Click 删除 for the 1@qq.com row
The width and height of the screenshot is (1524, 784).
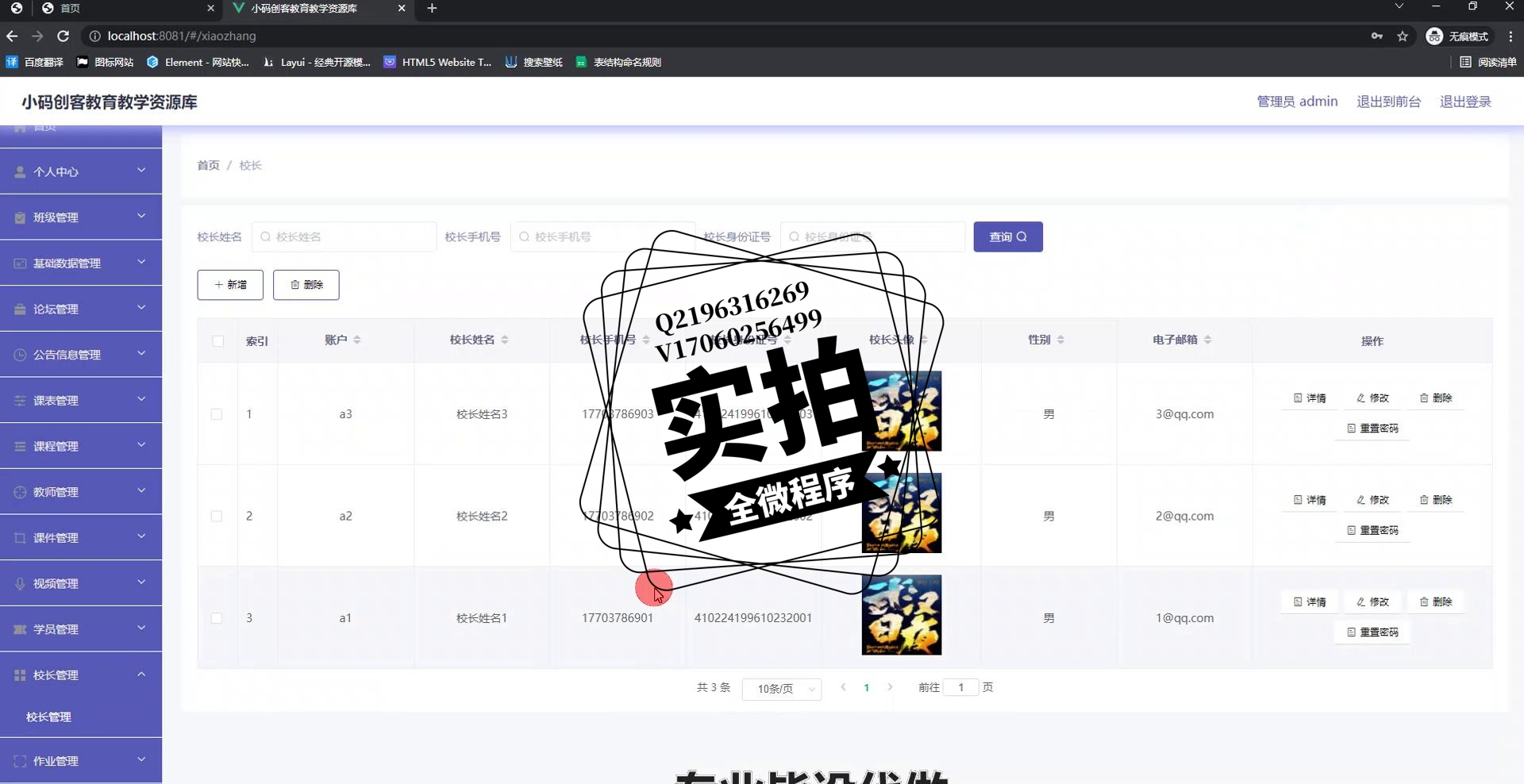pyautogui.click(x=1436, y=602)
